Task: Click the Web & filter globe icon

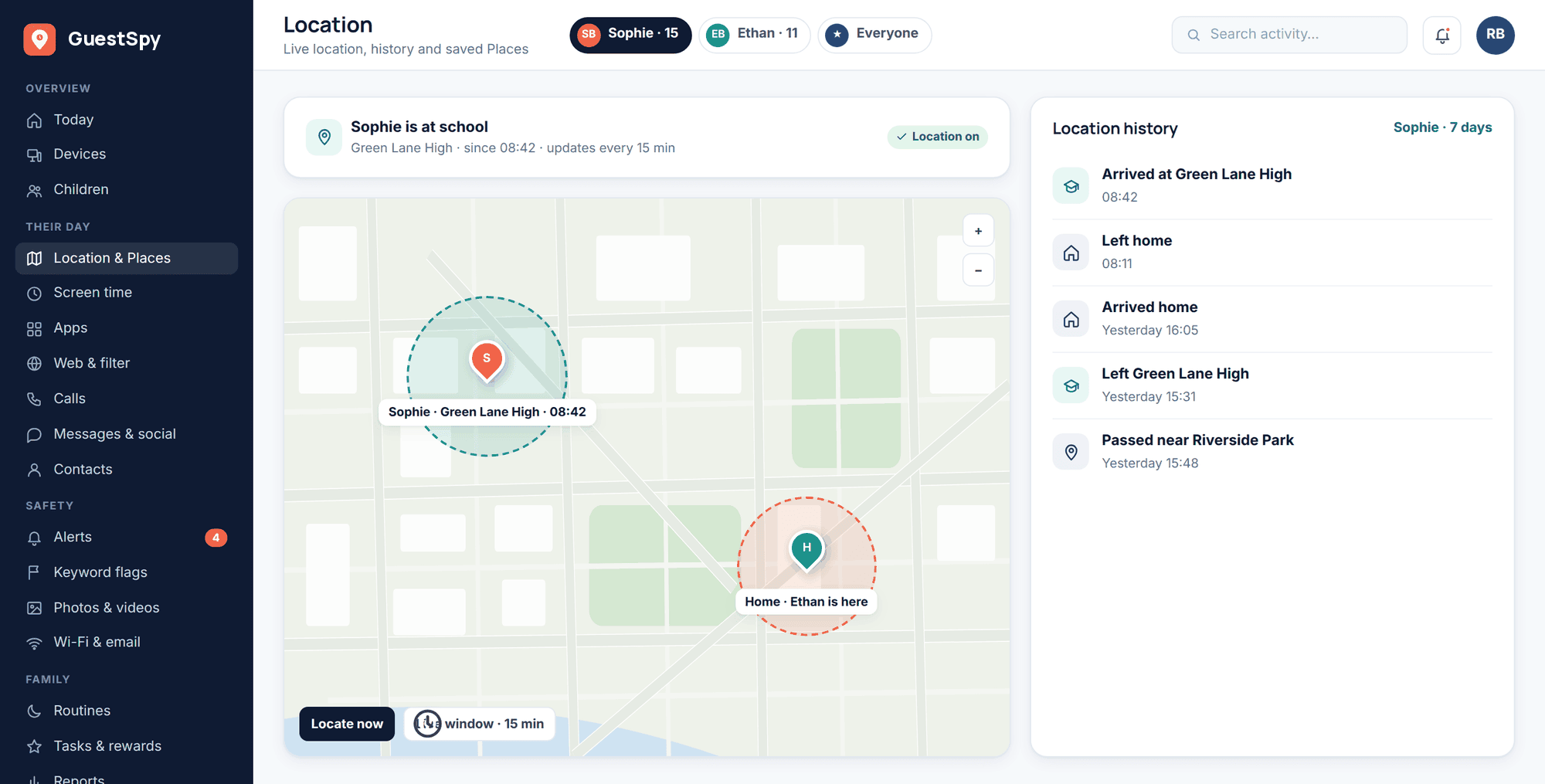Action: [x=34, y=364]
